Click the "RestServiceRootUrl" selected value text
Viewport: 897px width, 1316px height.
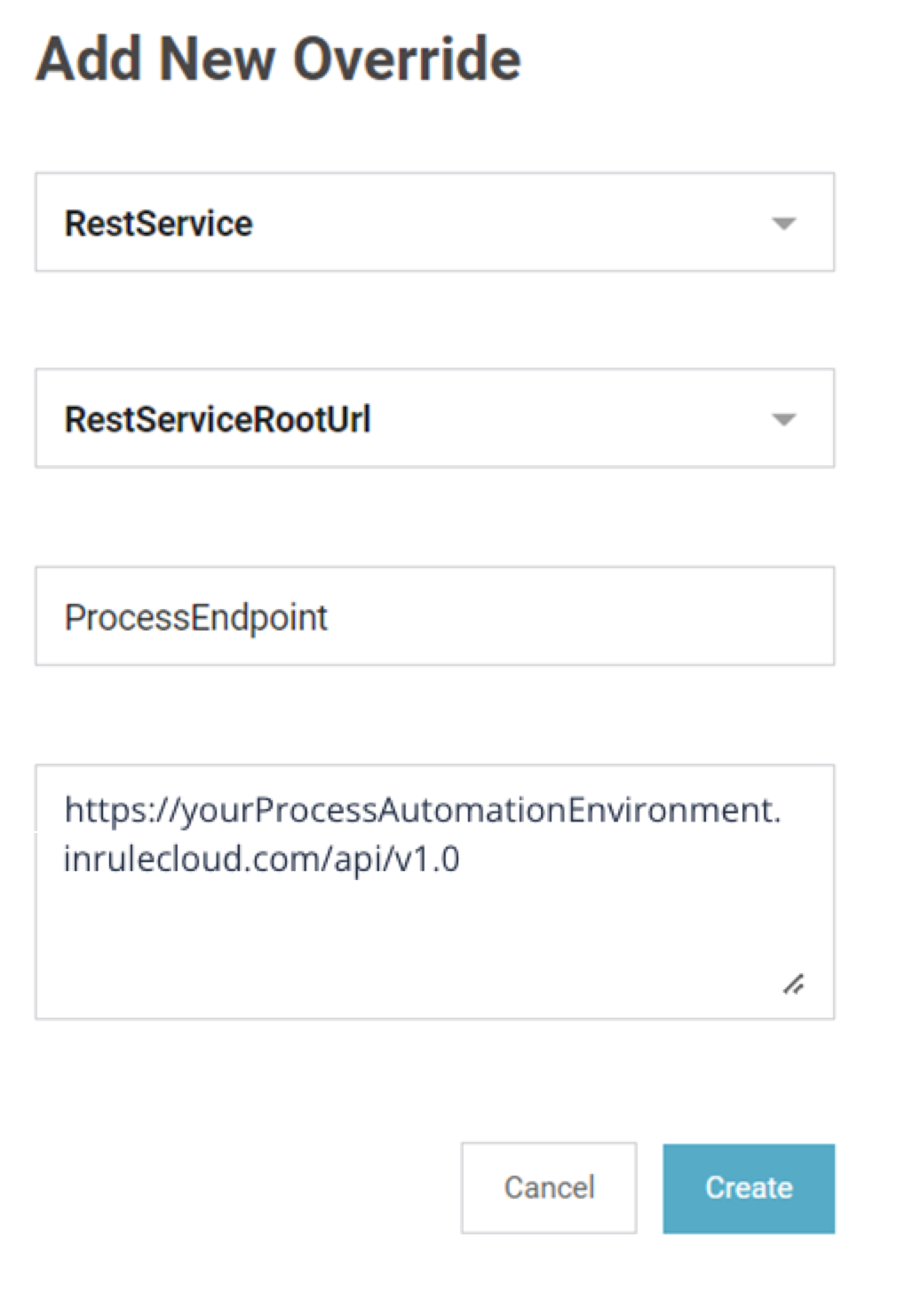218,420
